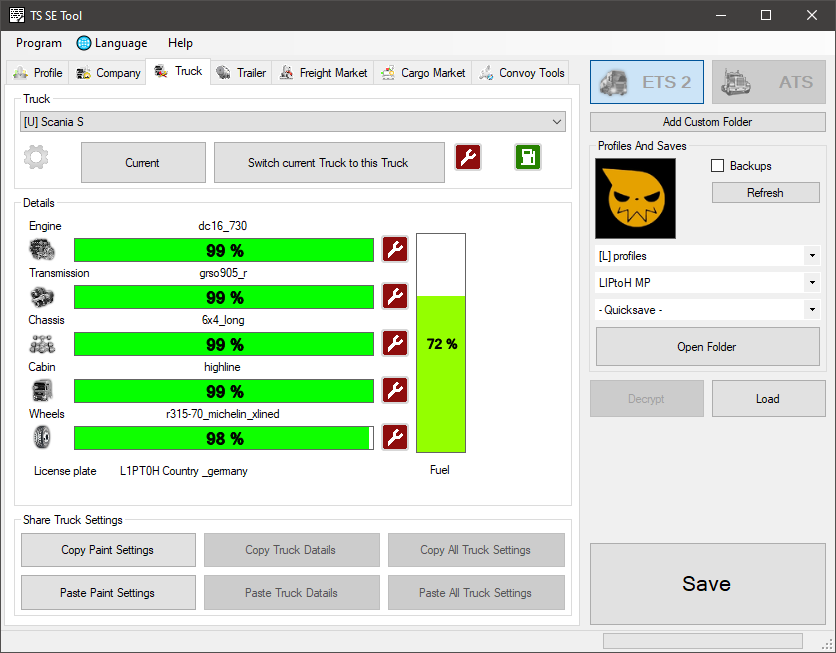Image resolution: width=836 pixels, height=653 pixels.
Task: Click the vertical fuel level bar
Action: pyautogui.click(x=441, y=344)
